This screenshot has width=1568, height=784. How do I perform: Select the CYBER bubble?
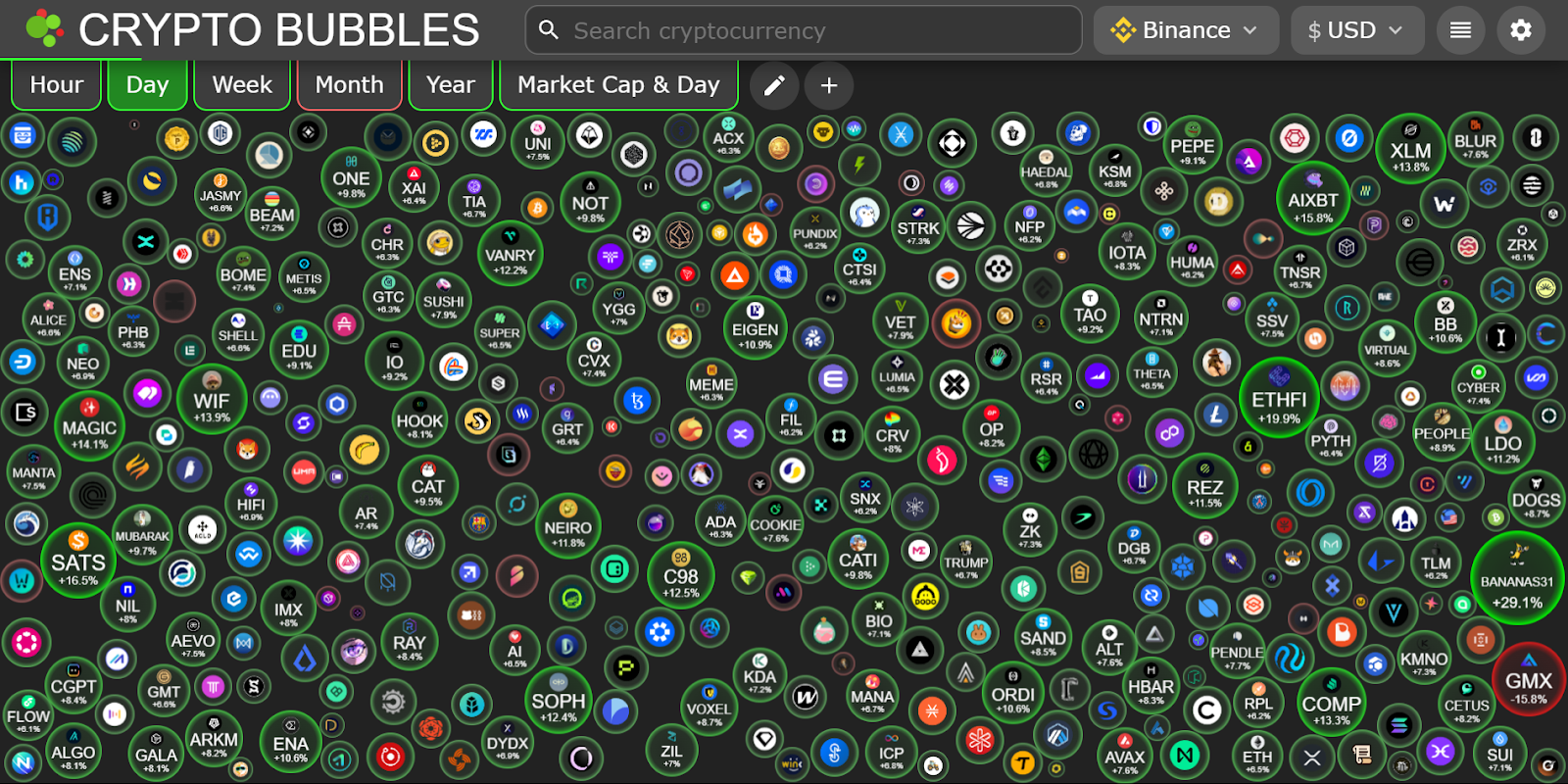[x=1479, y=386]
